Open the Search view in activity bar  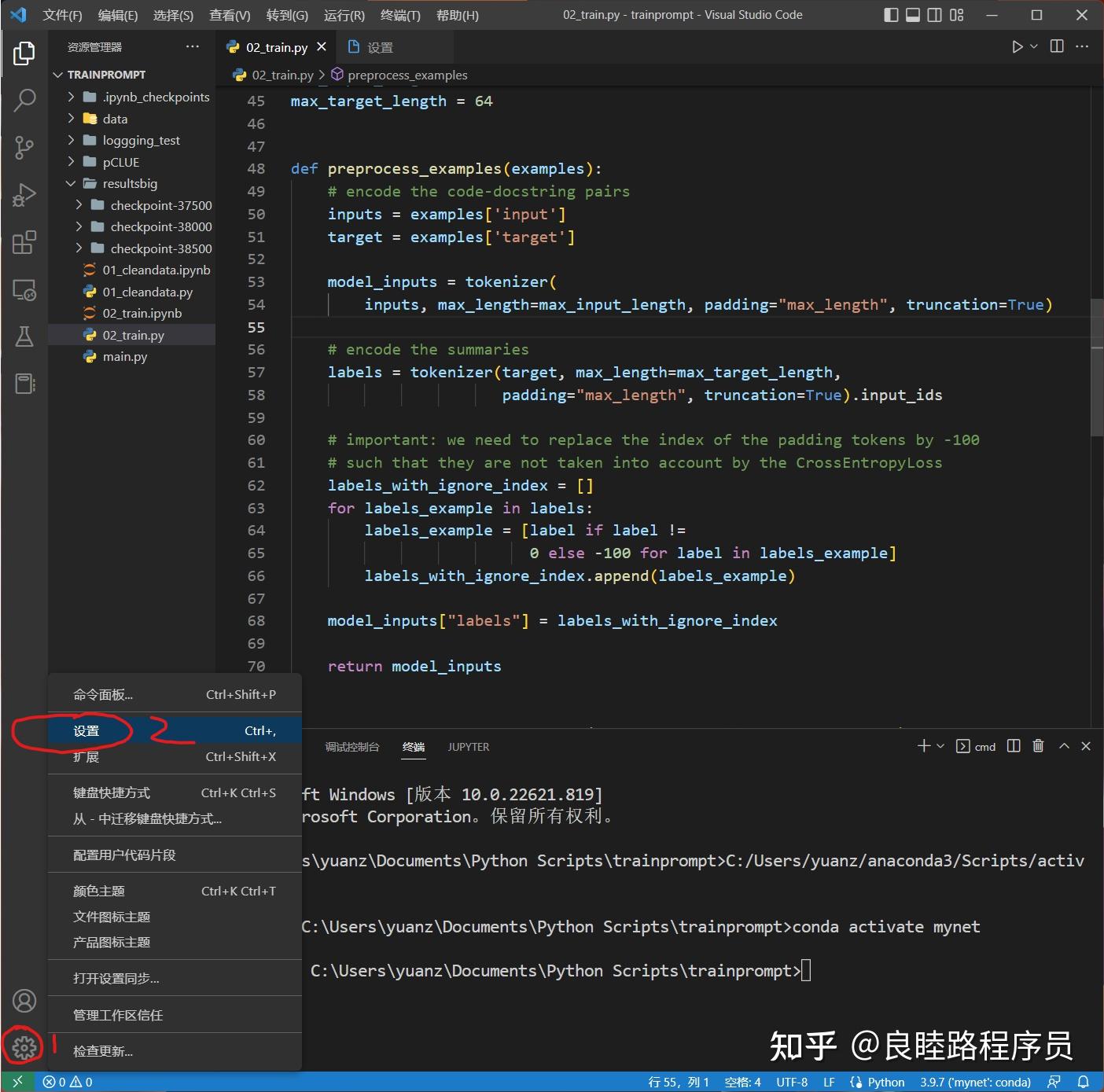pos(24,100)
